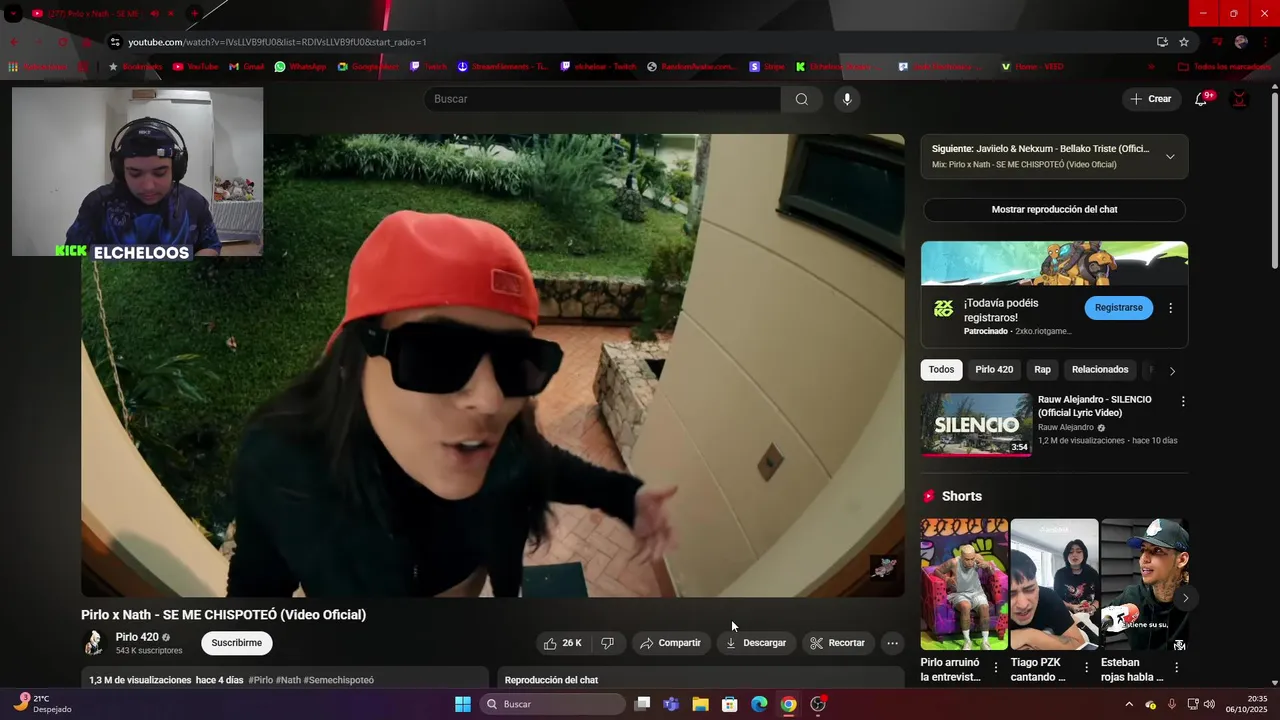The height and width of the screenshot is (720, 1280).
Task: Open more actions menu beside Recortar
Action: (893, 643)
